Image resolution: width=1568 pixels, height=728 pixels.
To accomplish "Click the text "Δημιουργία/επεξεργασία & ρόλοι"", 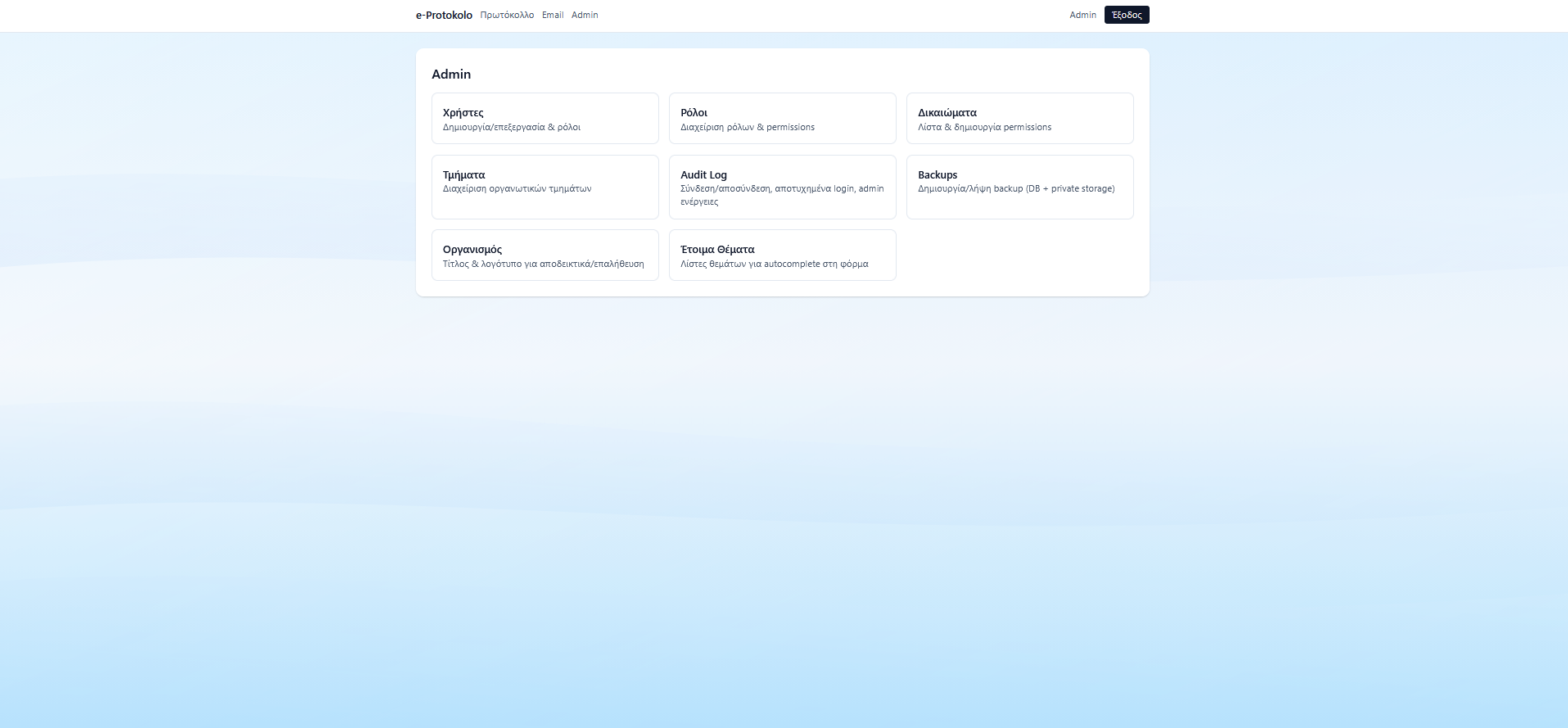I will [512, 128].
